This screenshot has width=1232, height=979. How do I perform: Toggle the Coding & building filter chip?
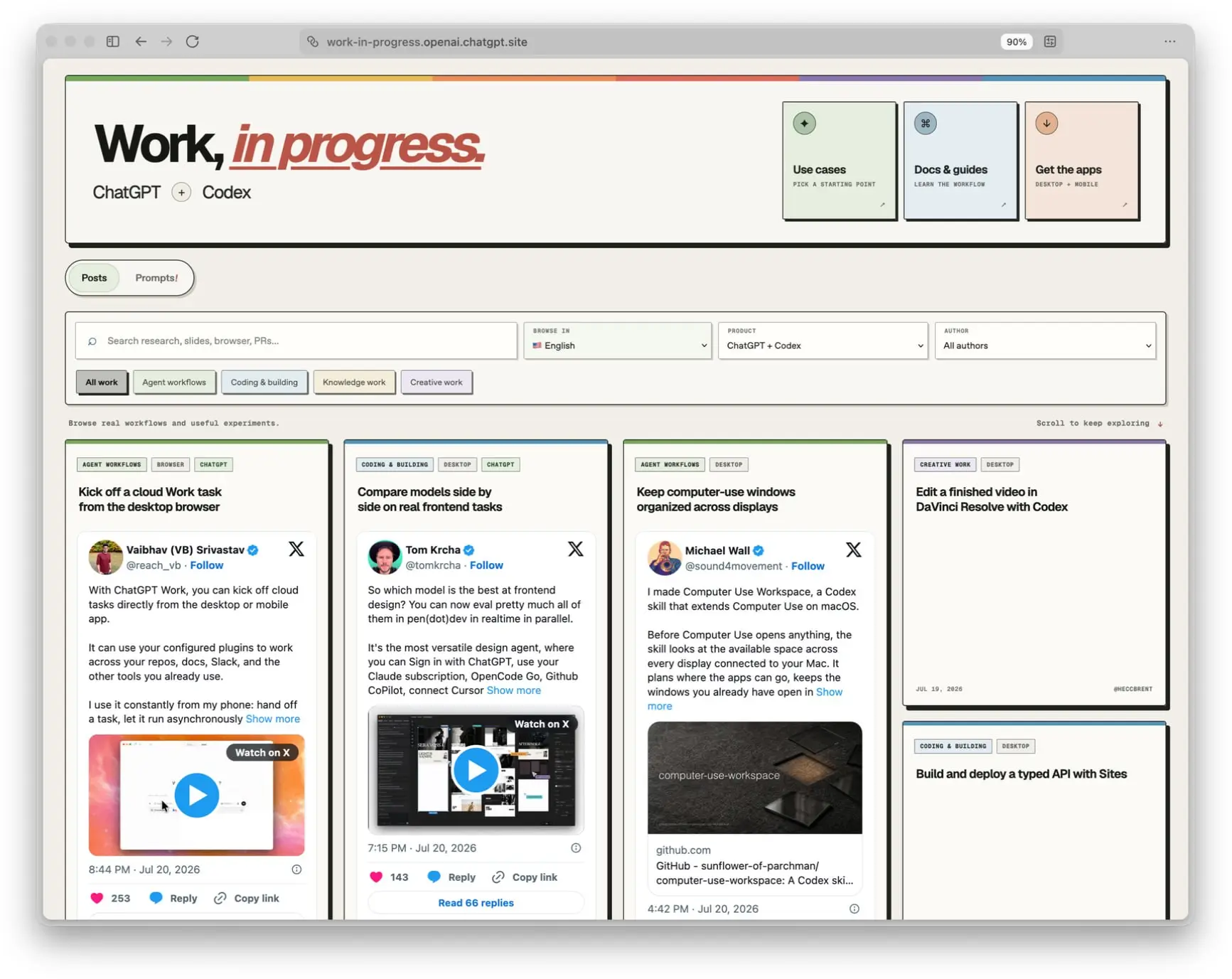[x=264, y=382]
